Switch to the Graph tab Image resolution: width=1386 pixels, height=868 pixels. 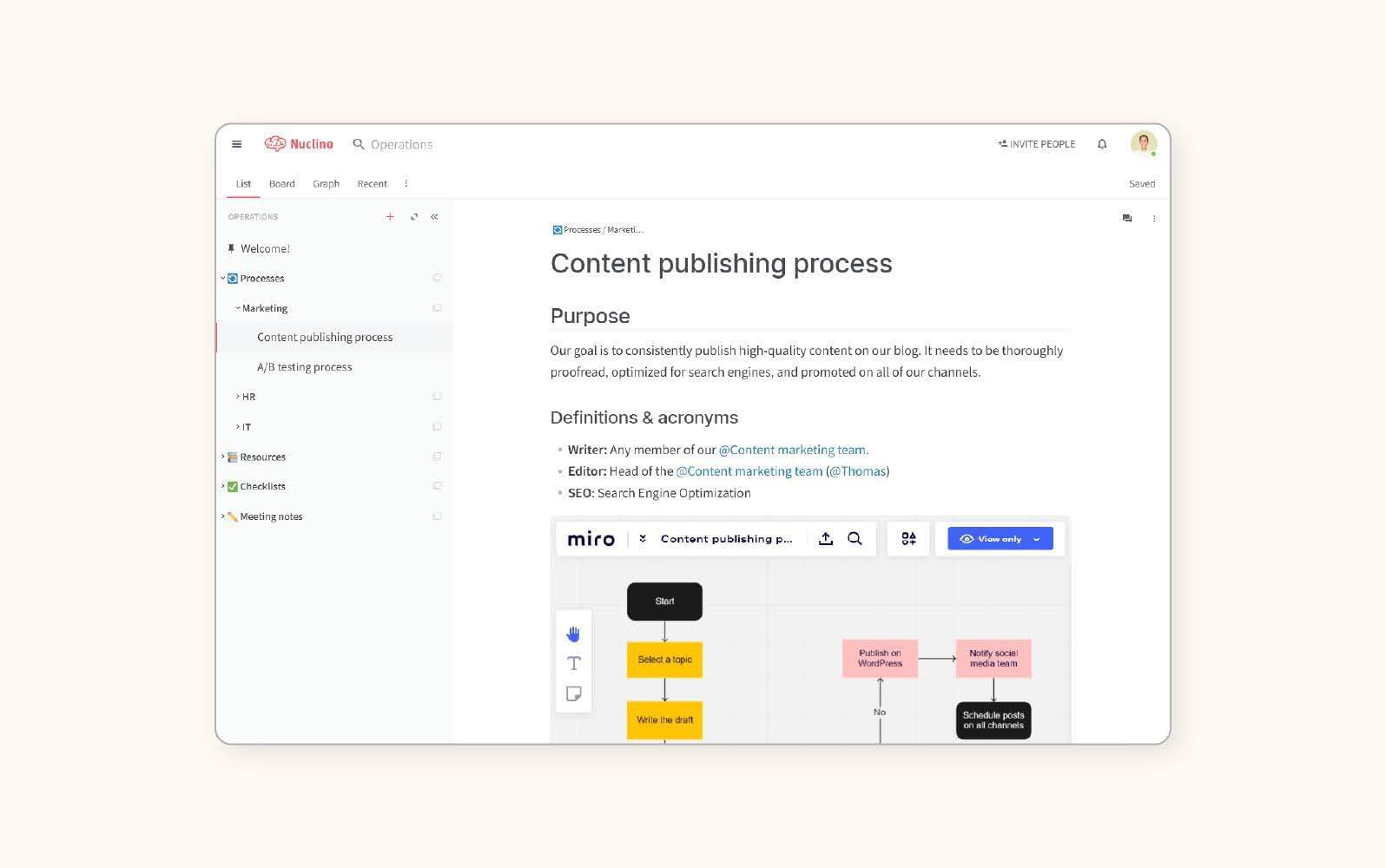pyautogui.click(x=326, y=184)
